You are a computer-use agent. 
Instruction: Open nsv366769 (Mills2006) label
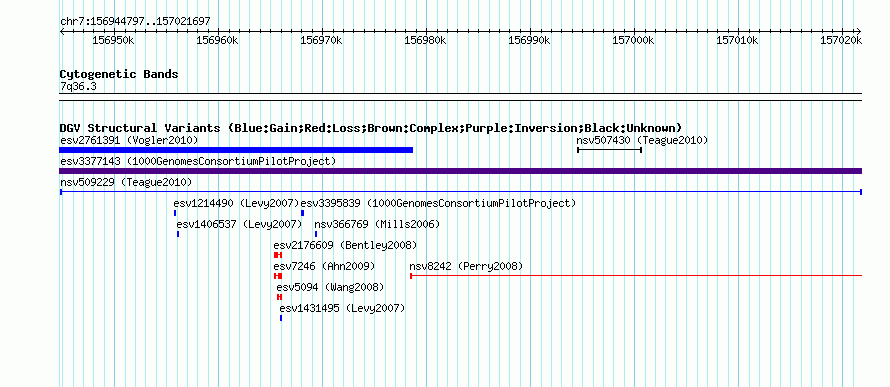[377, 224]
